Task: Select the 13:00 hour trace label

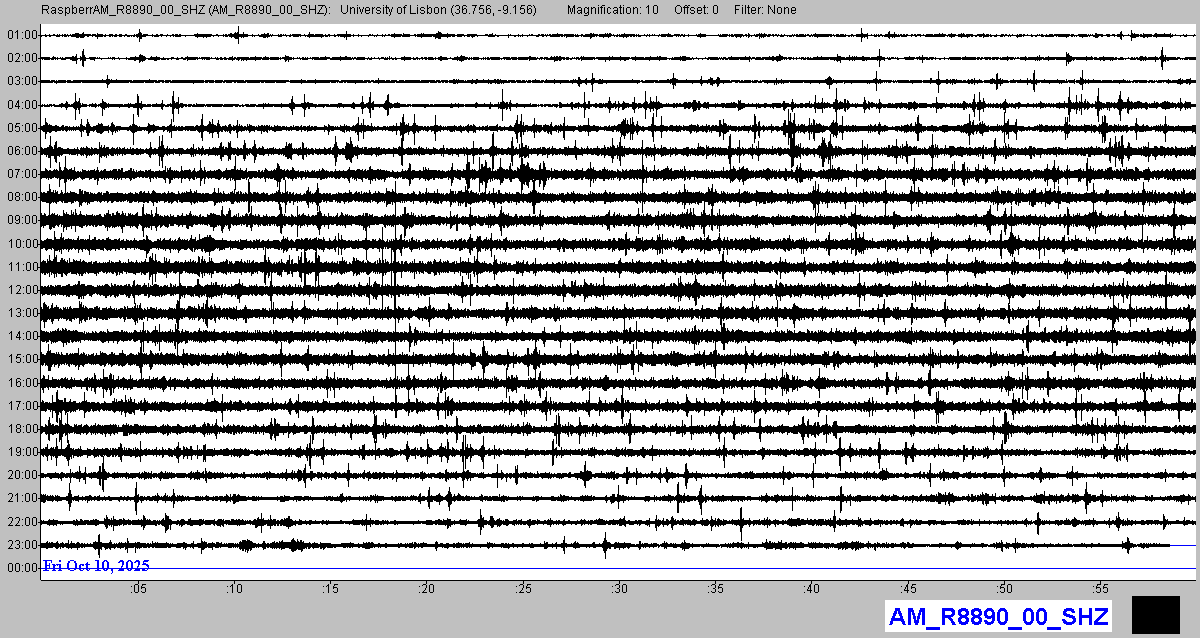Action: point(21,313)
